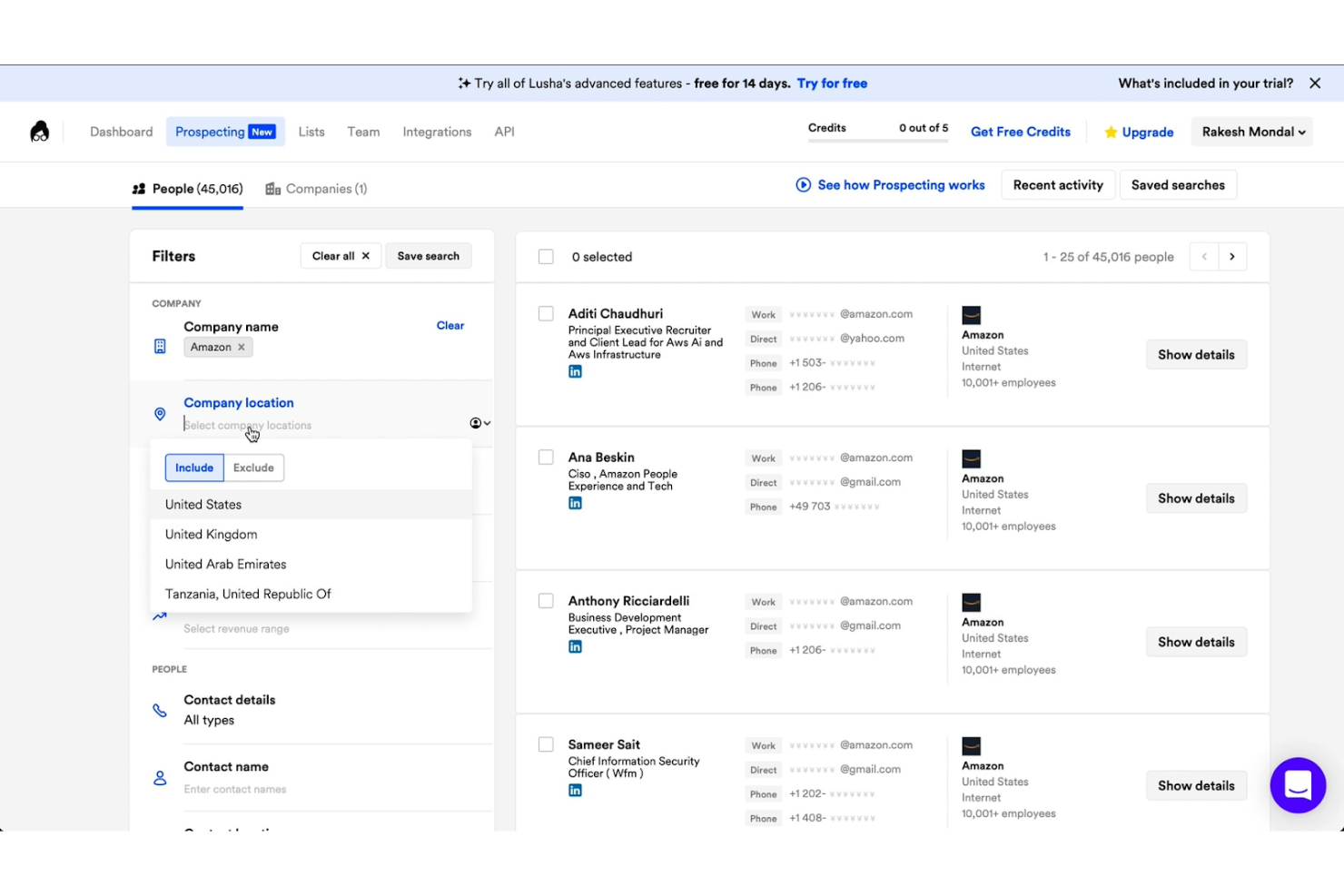Click the company location pin icon

(x=160, y=414)
